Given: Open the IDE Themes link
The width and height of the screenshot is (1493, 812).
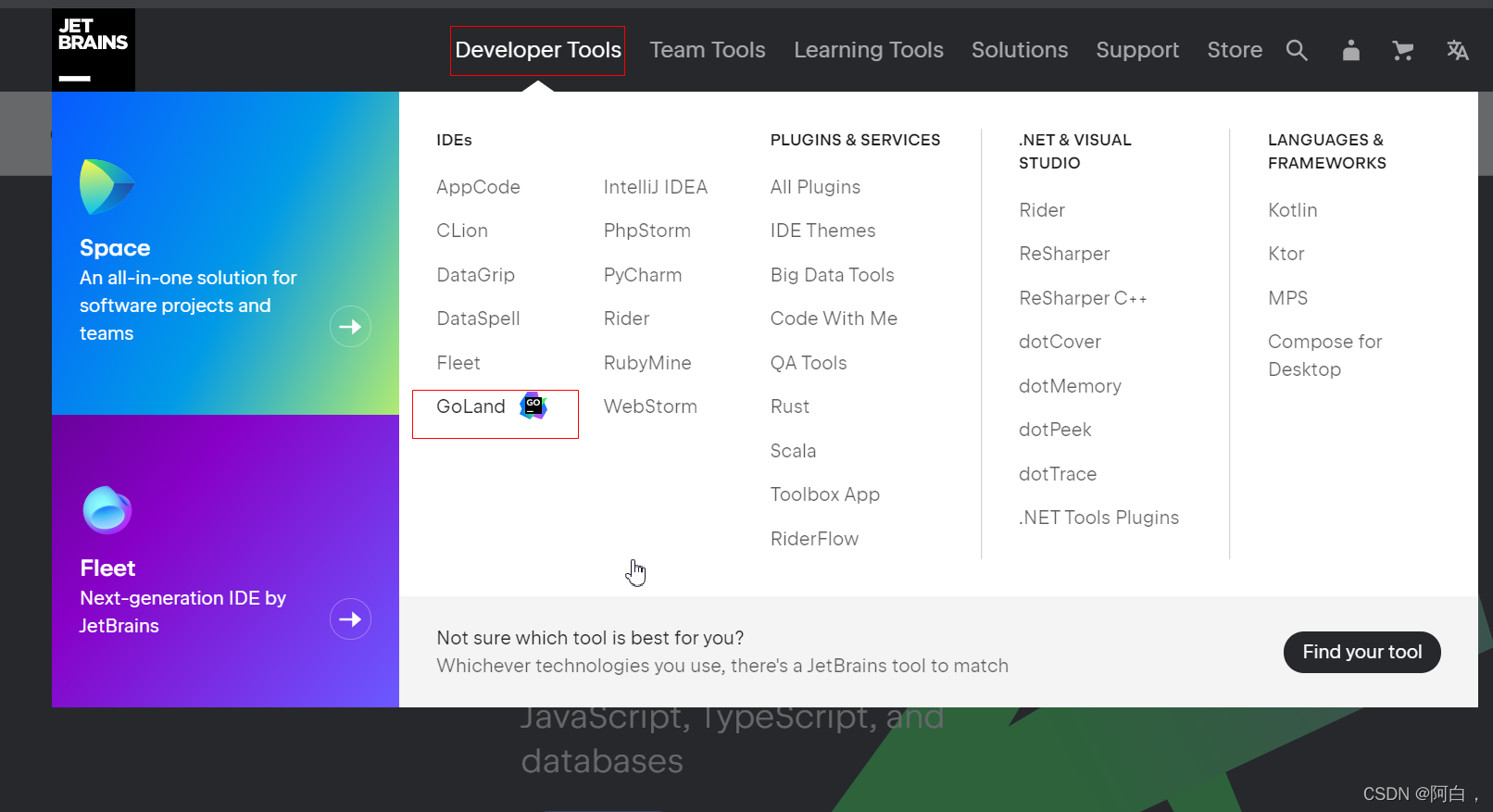Looking at the screenshot, I should 822,231.
